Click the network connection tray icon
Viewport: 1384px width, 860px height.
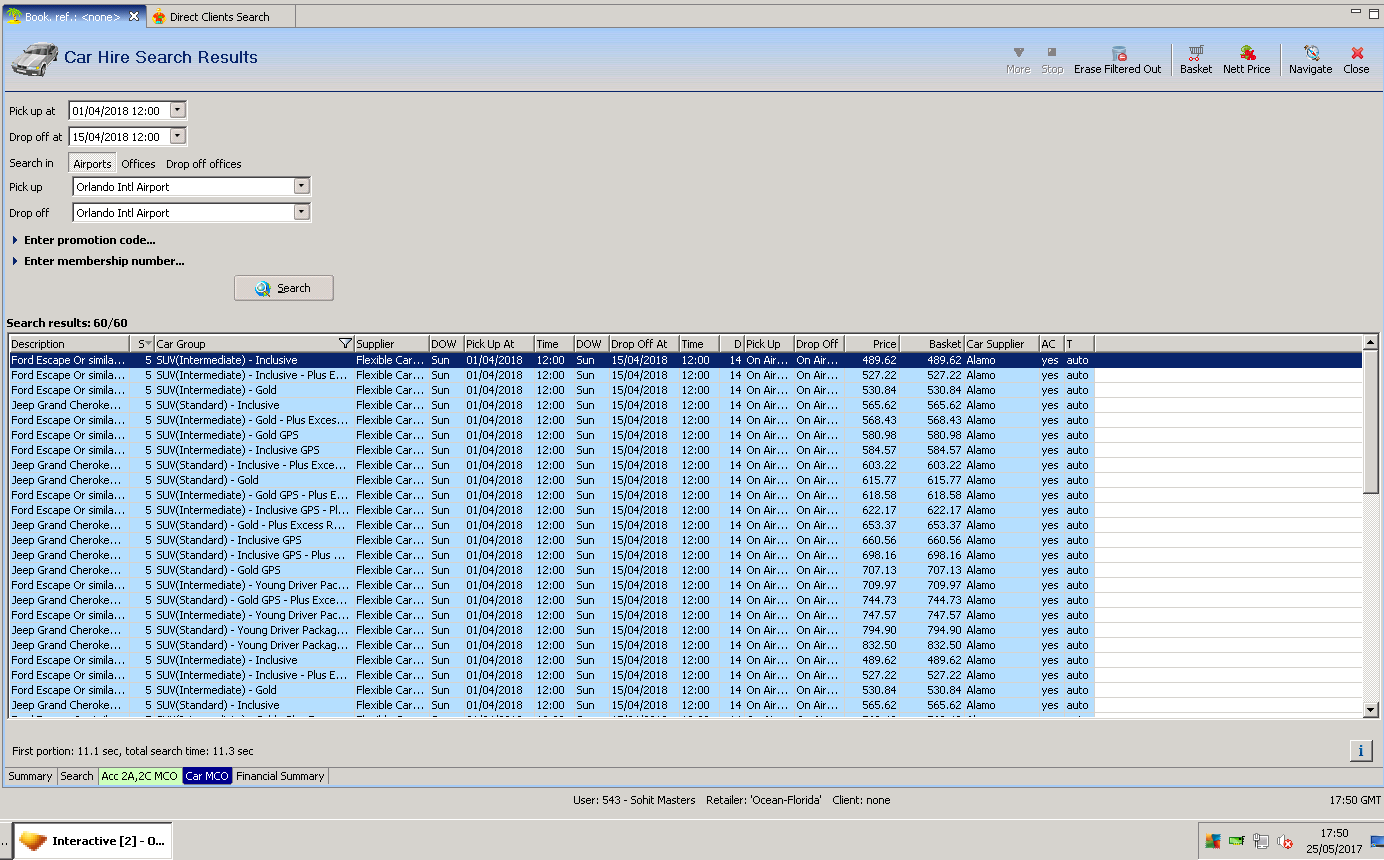[x=1262, y=841]
